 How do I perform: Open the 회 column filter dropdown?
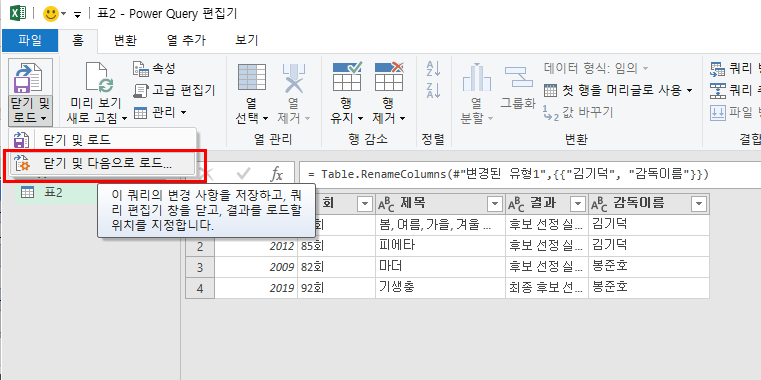pos(364,205)
